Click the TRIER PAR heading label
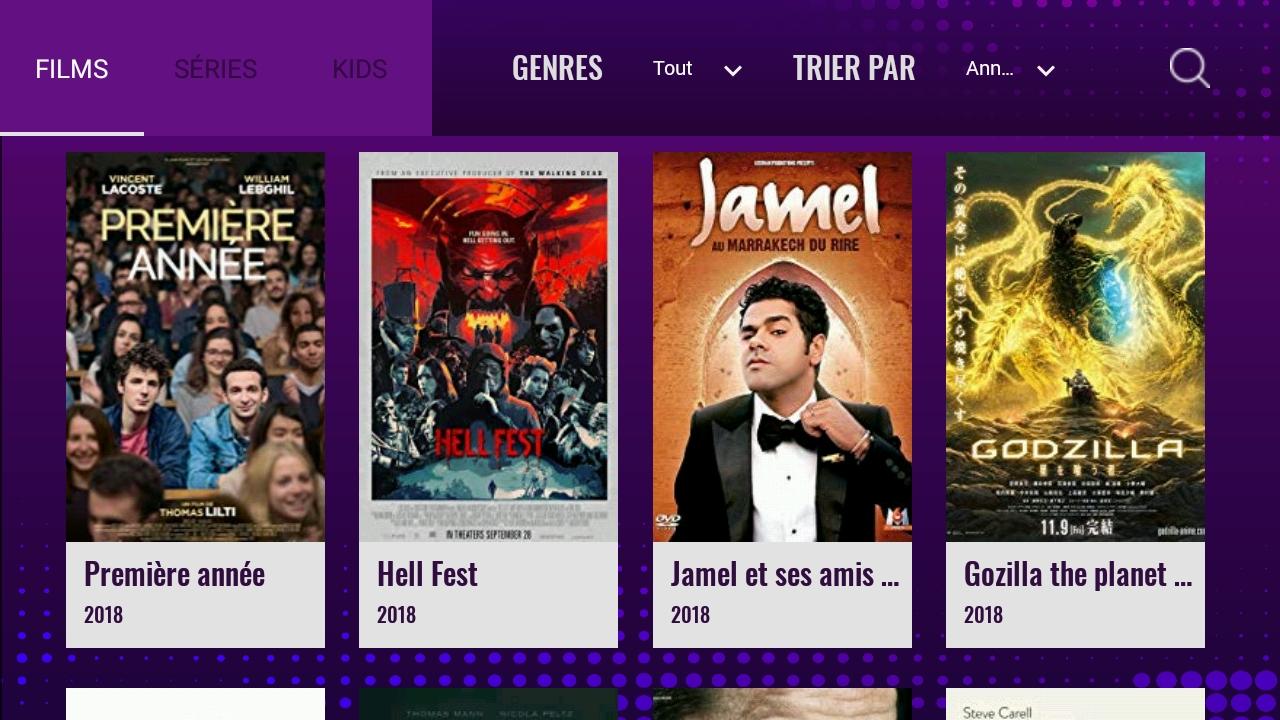This screenshot has height=720, width=1280. click(854, 68)
